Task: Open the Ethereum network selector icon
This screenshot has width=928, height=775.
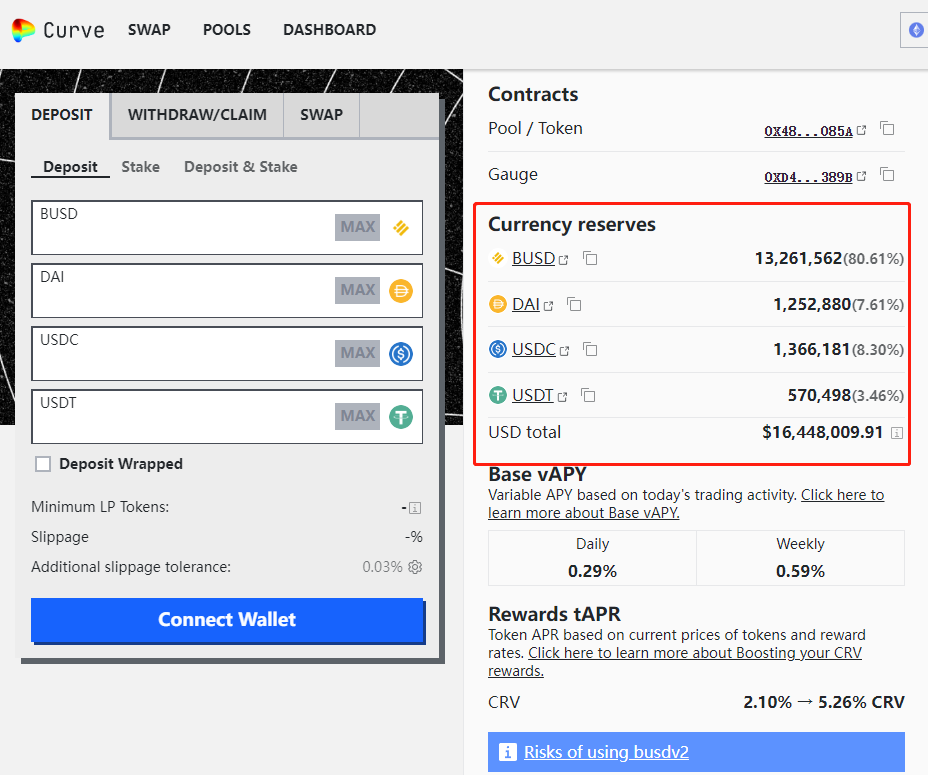Action: pos(916,30)
